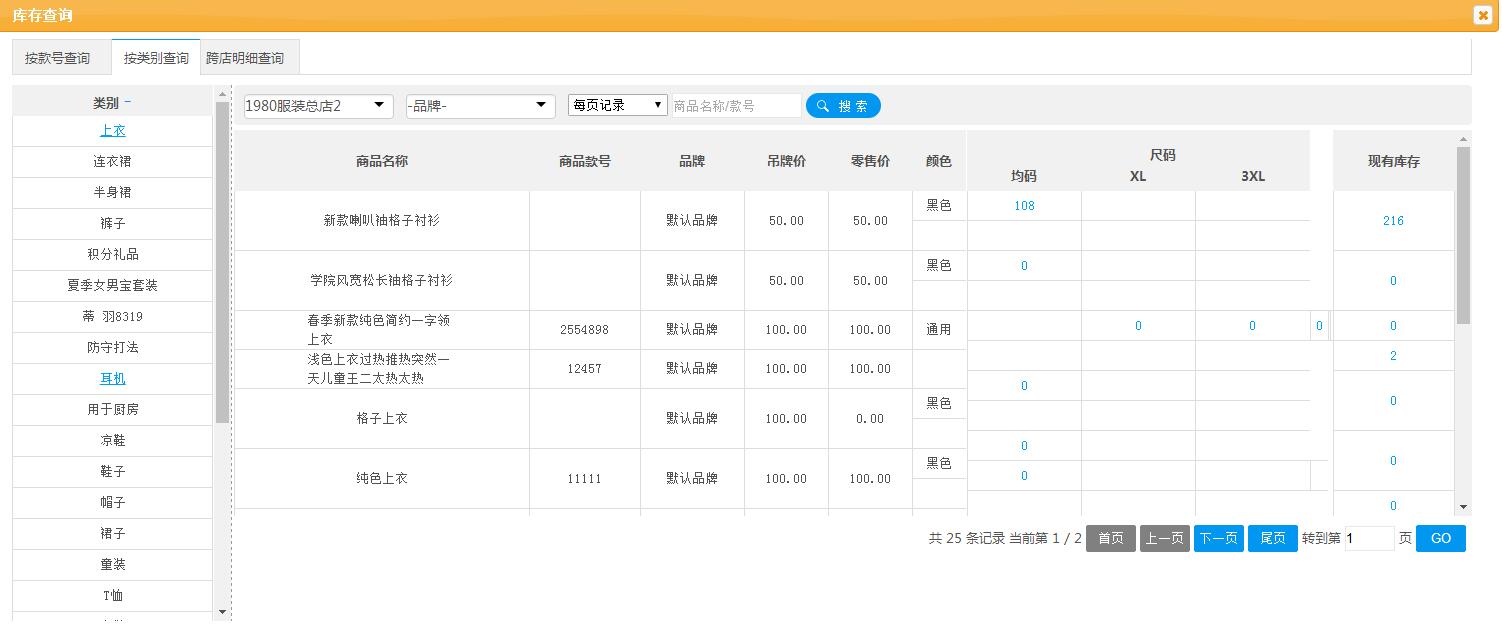Open the 1980服装总店2 store dropdown
The image size is (1502, 634).
point(317,105)
